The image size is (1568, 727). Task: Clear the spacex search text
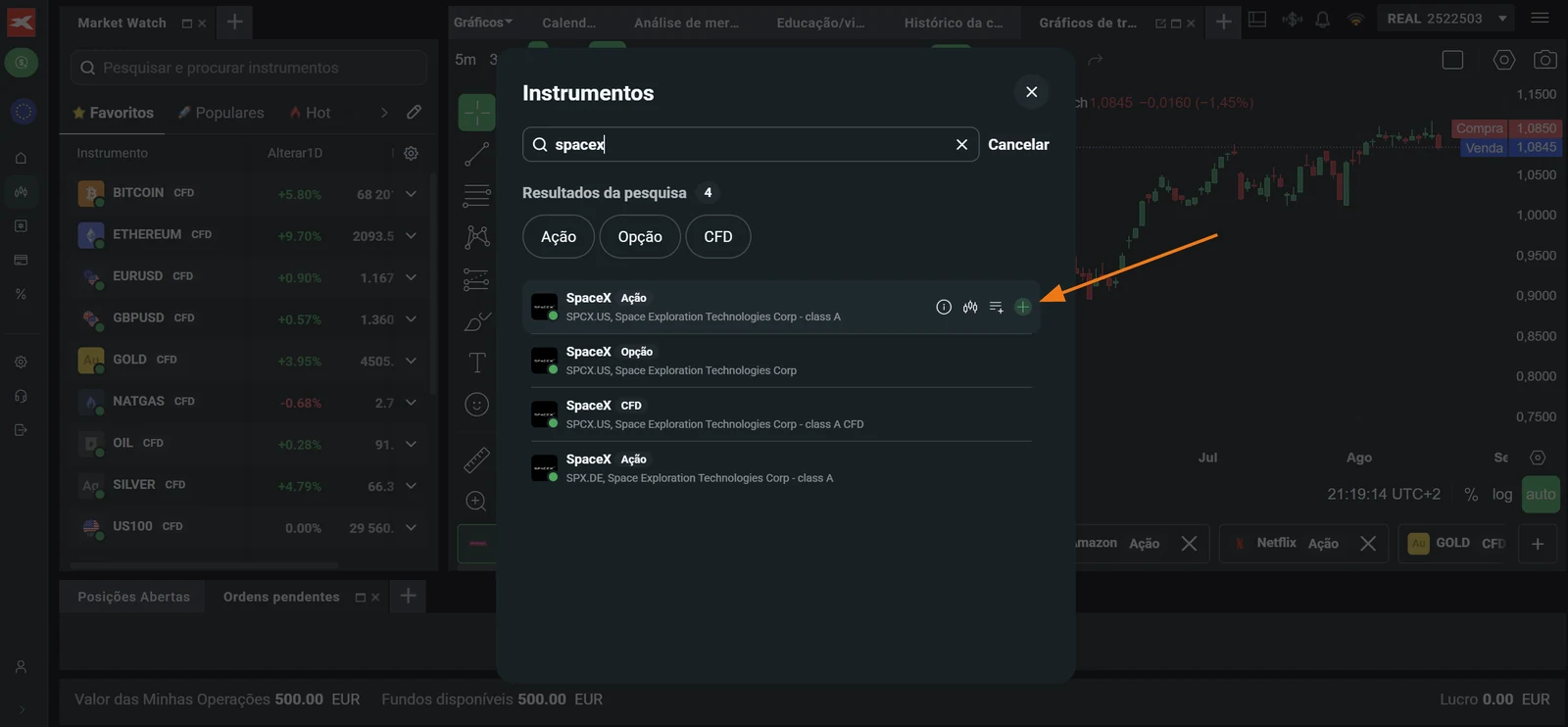click(x=961, y=144)
